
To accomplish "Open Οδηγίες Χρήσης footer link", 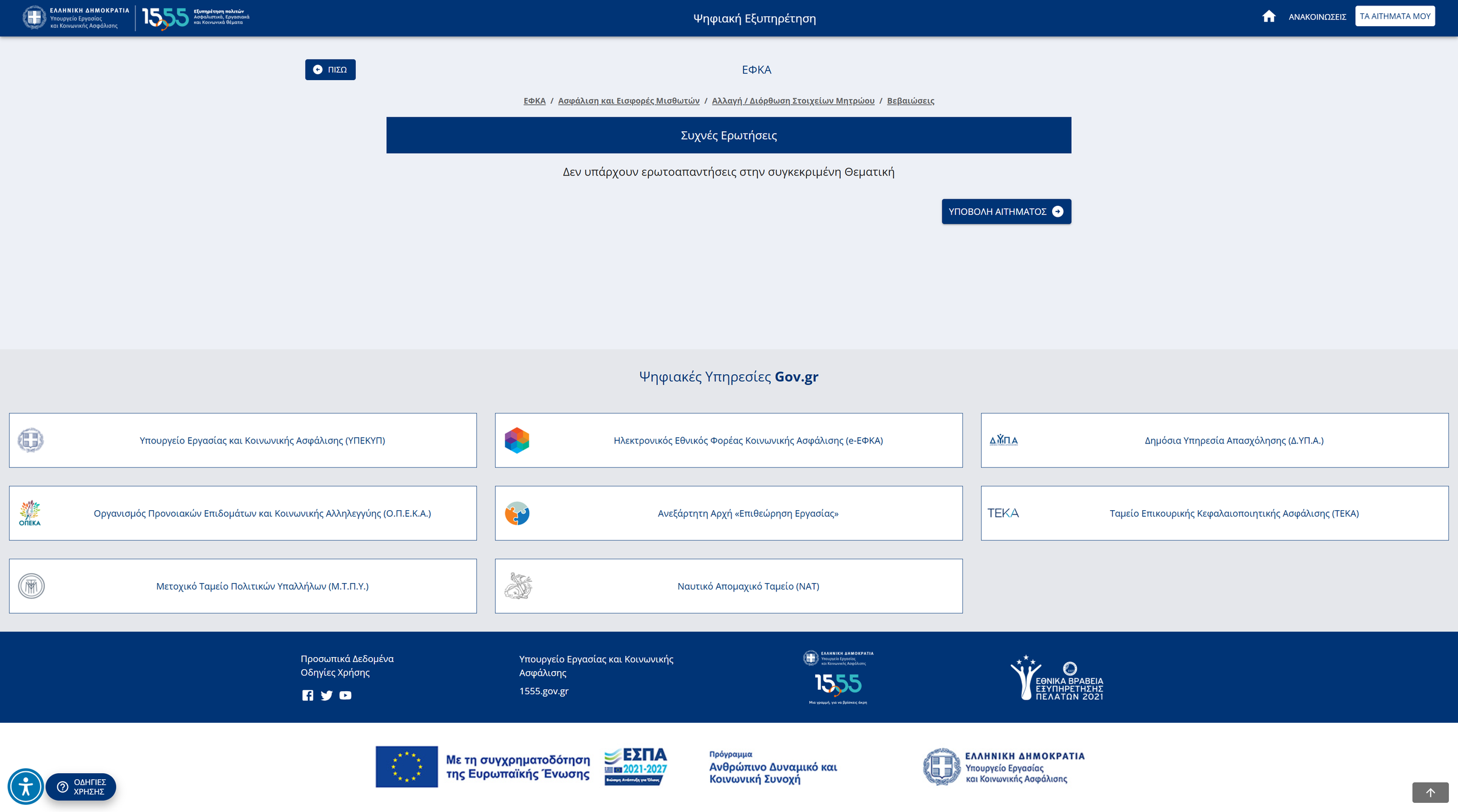I will coord(335,672).
